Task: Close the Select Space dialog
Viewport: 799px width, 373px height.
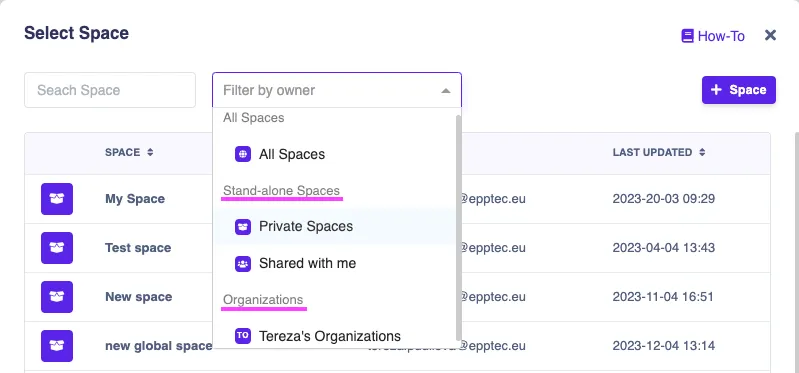Action: pos(770,35)
